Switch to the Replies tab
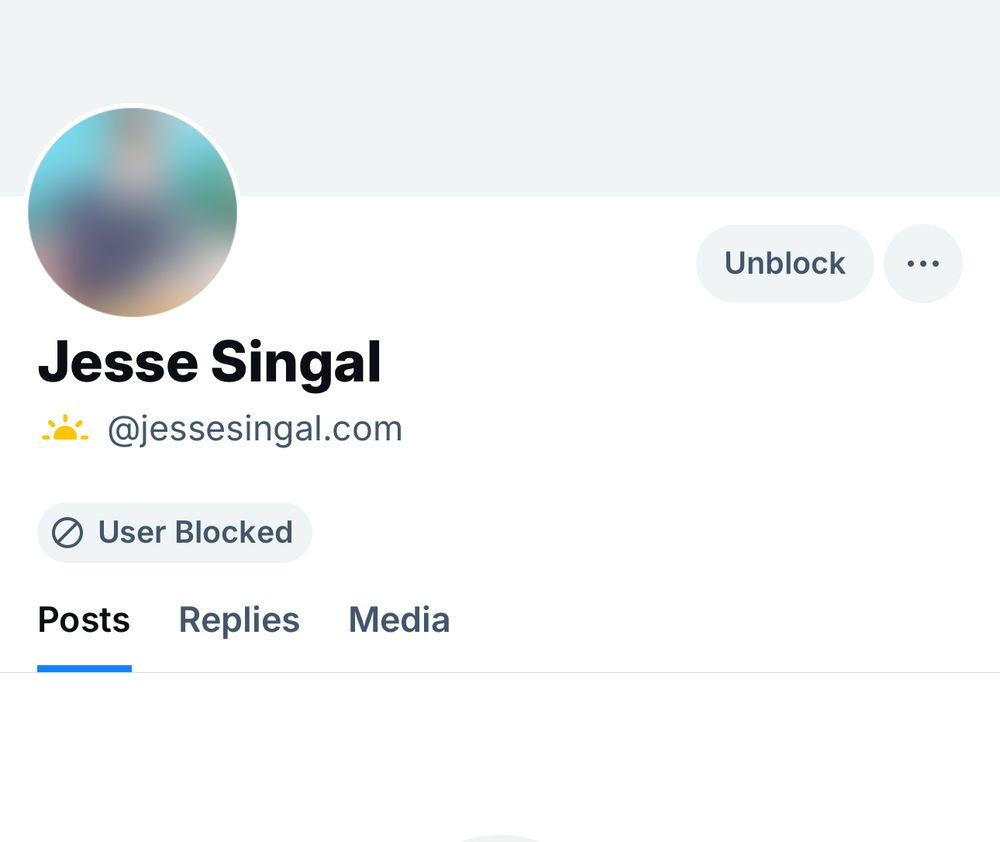 (x=239, y=620)
